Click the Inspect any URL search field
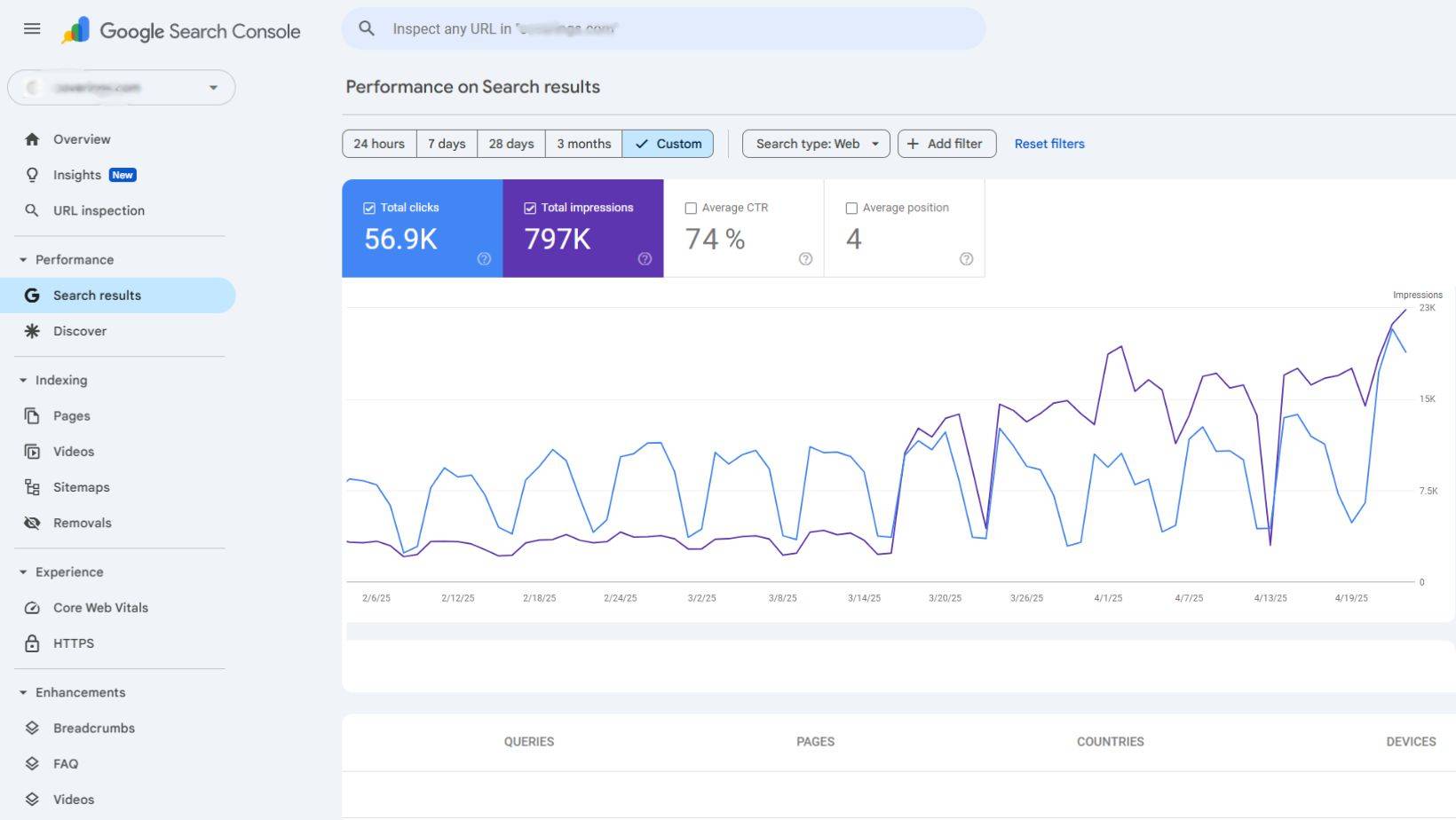Screen dimensions: 1456x820 662,28
